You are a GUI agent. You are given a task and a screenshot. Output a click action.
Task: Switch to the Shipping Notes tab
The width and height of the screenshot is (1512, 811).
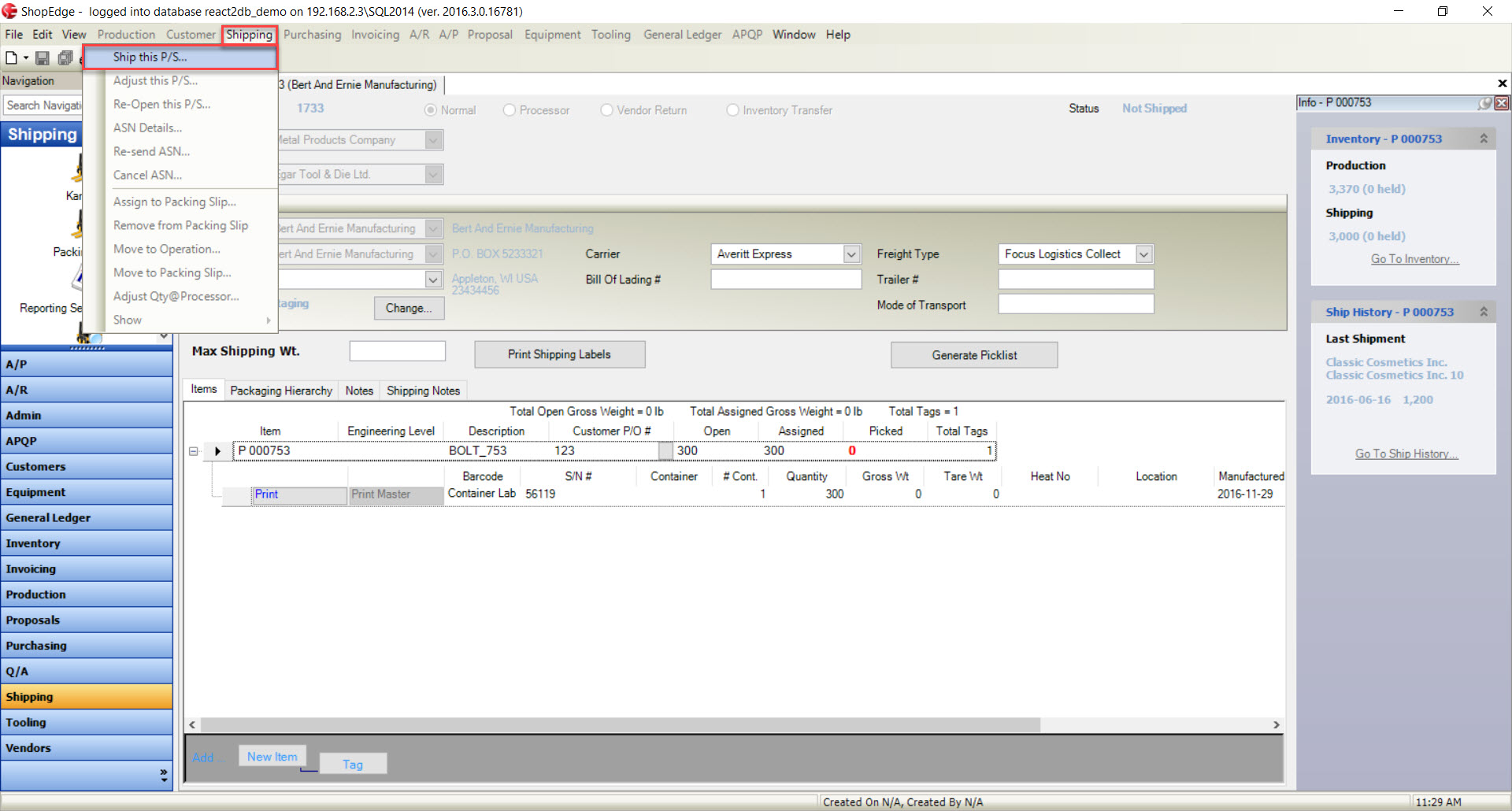coord(423,391)
